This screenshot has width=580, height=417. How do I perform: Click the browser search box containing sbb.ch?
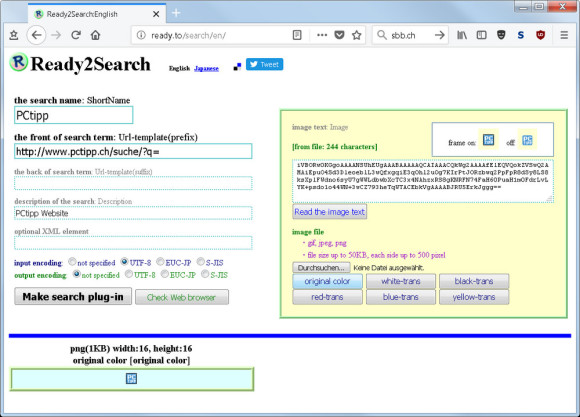[x=411, y=35]
